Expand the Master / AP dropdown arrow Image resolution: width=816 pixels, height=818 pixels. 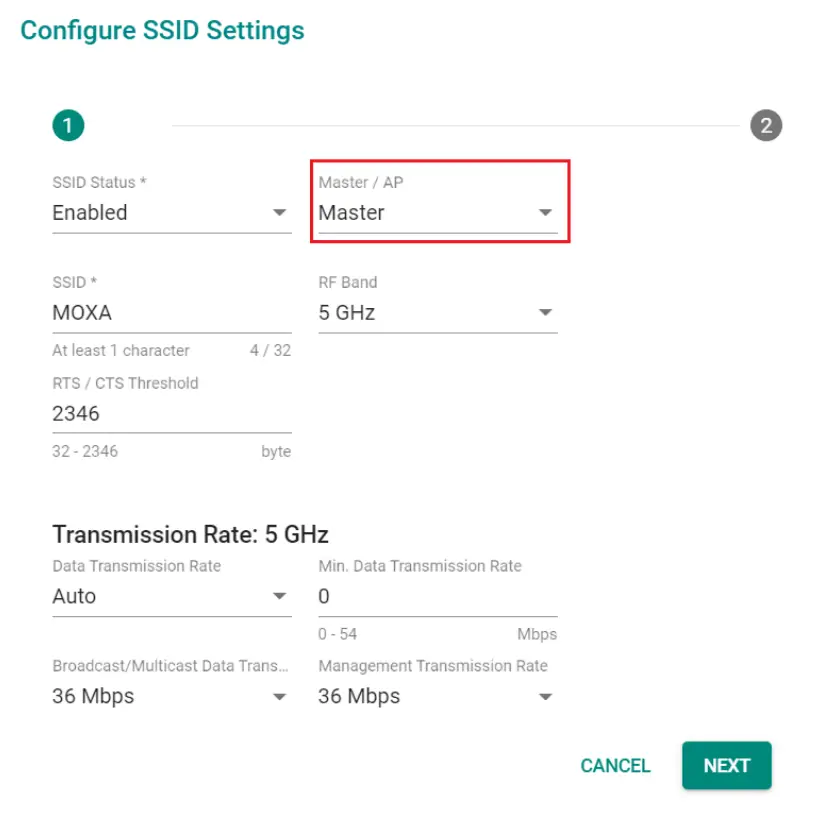[x=545, y=213]
